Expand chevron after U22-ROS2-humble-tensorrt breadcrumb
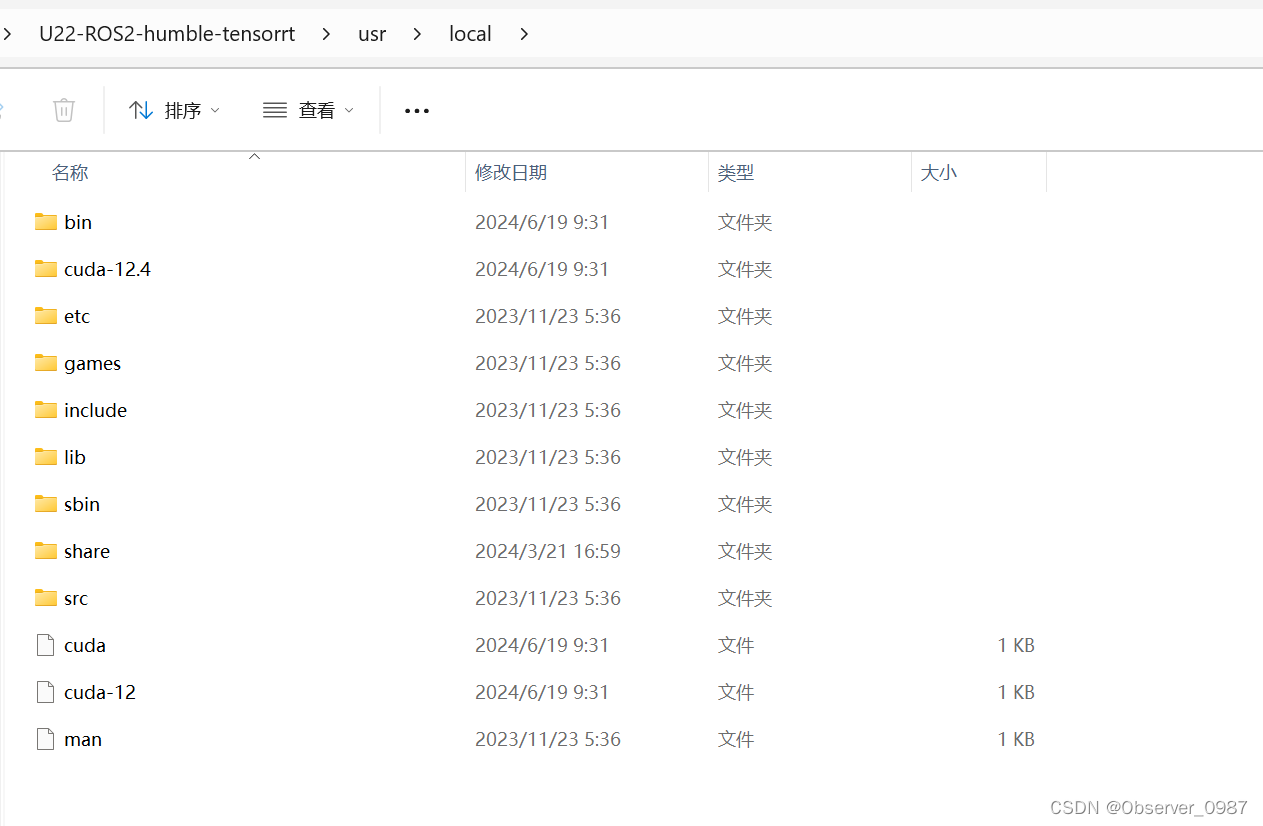 click(x=326, y=34)
